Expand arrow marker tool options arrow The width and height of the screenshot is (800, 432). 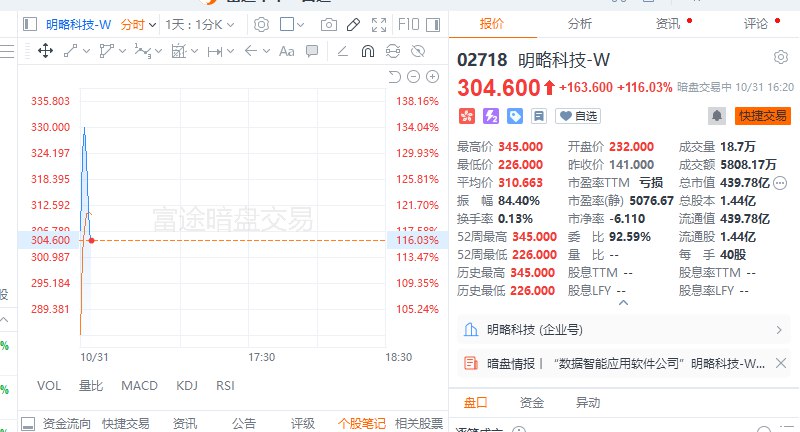pos(266,51)
